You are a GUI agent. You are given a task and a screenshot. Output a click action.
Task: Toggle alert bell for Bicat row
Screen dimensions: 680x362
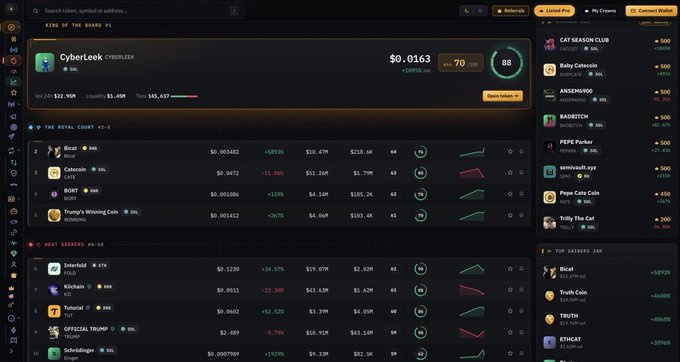(x=521, y=152)
